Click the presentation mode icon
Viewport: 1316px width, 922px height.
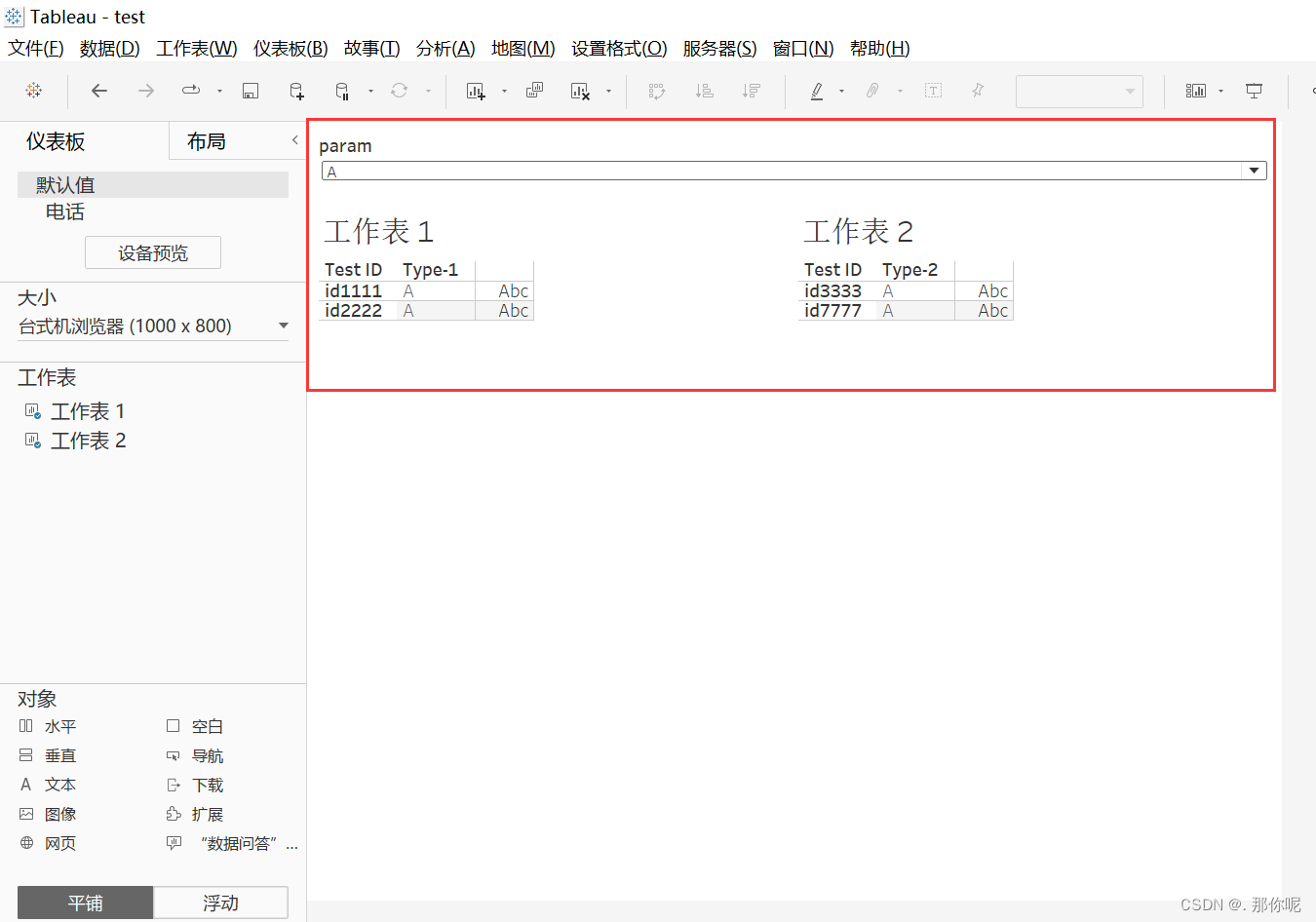tap(1255, 91)
